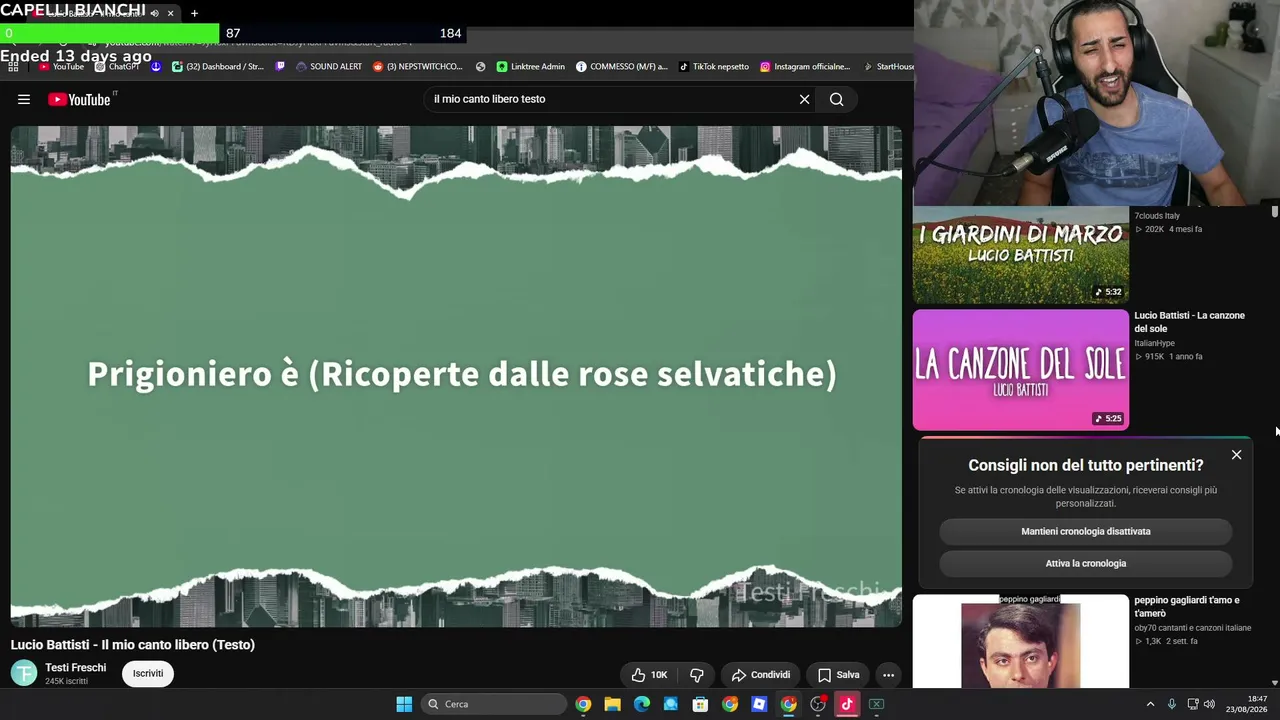This screenshot has width=1280, height=720.
Task: Open the StartHouse bookmark
Action: pos(887,67)
